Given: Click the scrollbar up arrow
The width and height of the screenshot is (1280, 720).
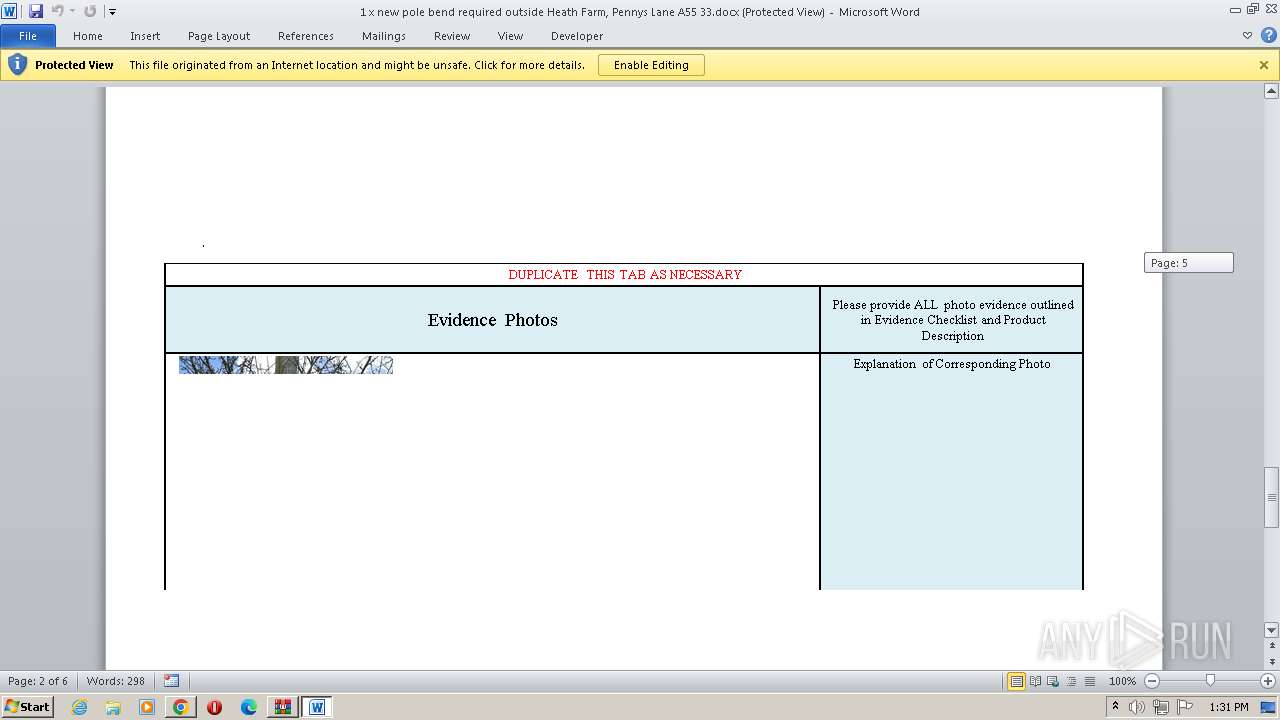Looking at the screenshot, I should pos(1272,91).
